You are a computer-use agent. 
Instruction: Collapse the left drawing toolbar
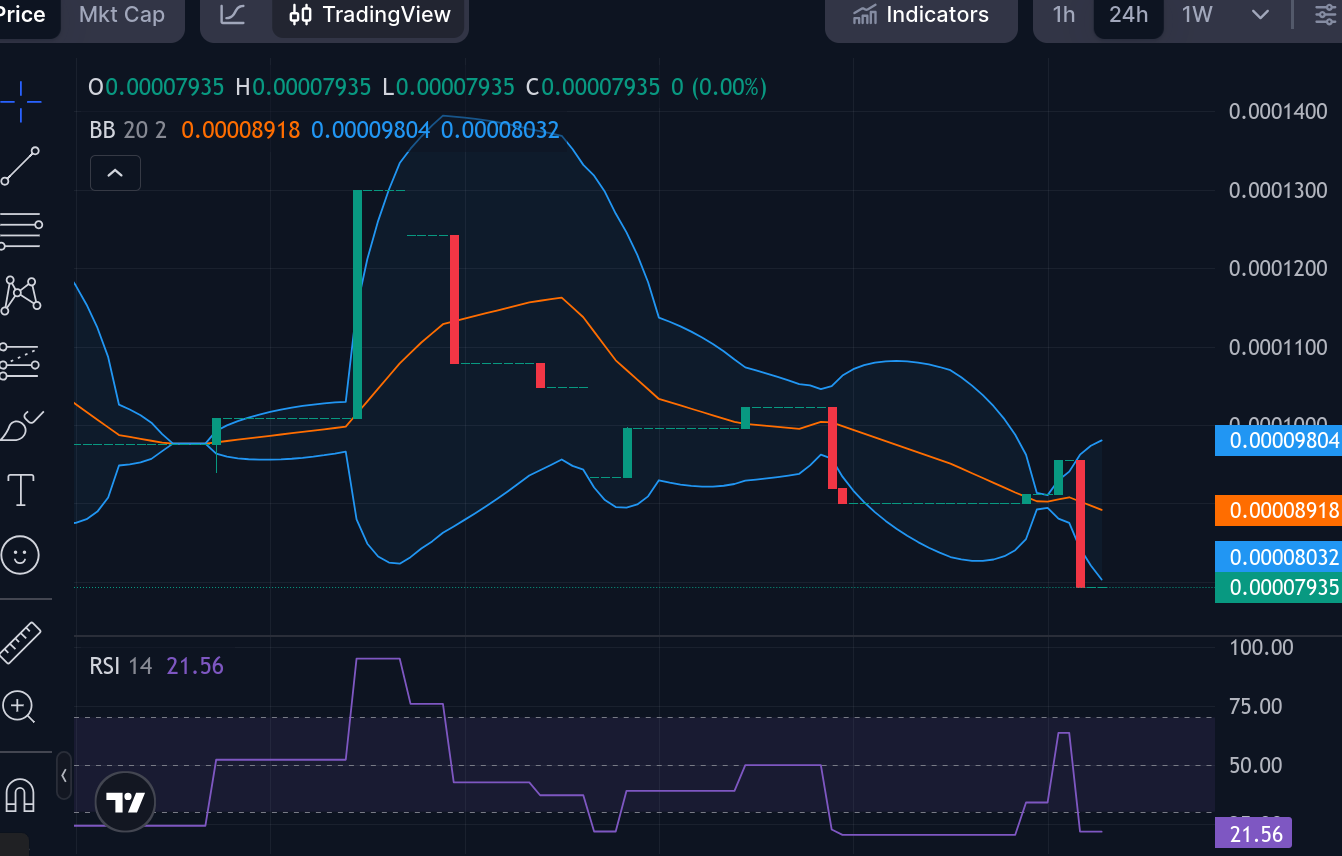[x=64, y=775]
